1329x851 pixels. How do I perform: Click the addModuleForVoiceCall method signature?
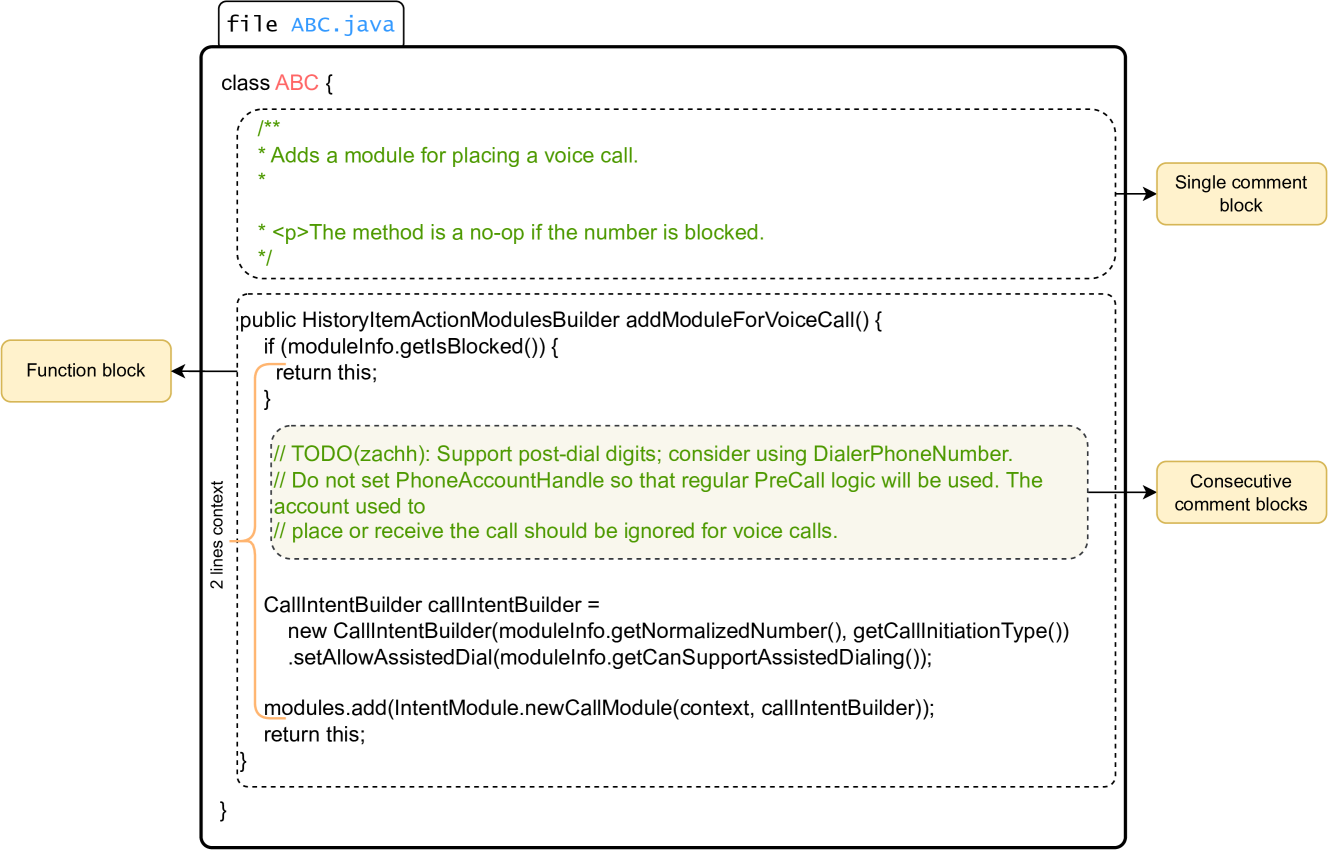click(x=562, y=321)
